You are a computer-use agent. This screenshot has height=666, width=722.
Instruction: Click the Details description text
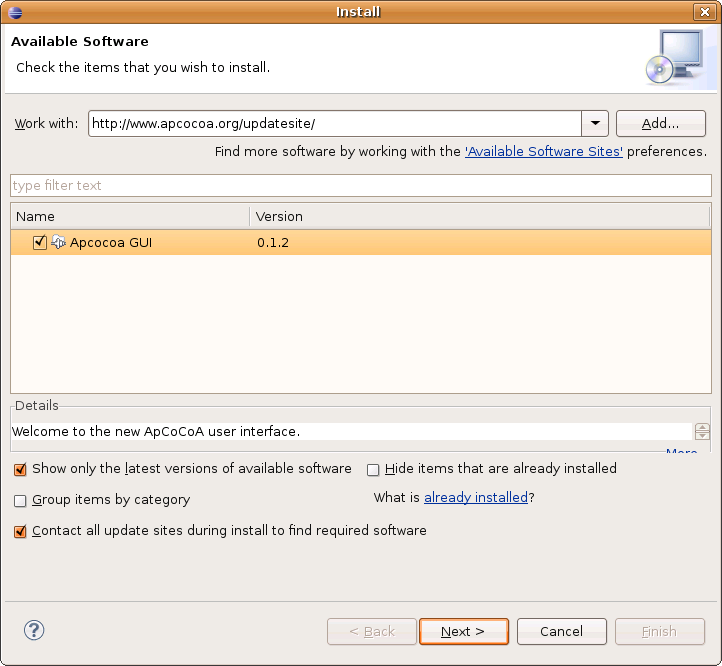tap(156, 432)
